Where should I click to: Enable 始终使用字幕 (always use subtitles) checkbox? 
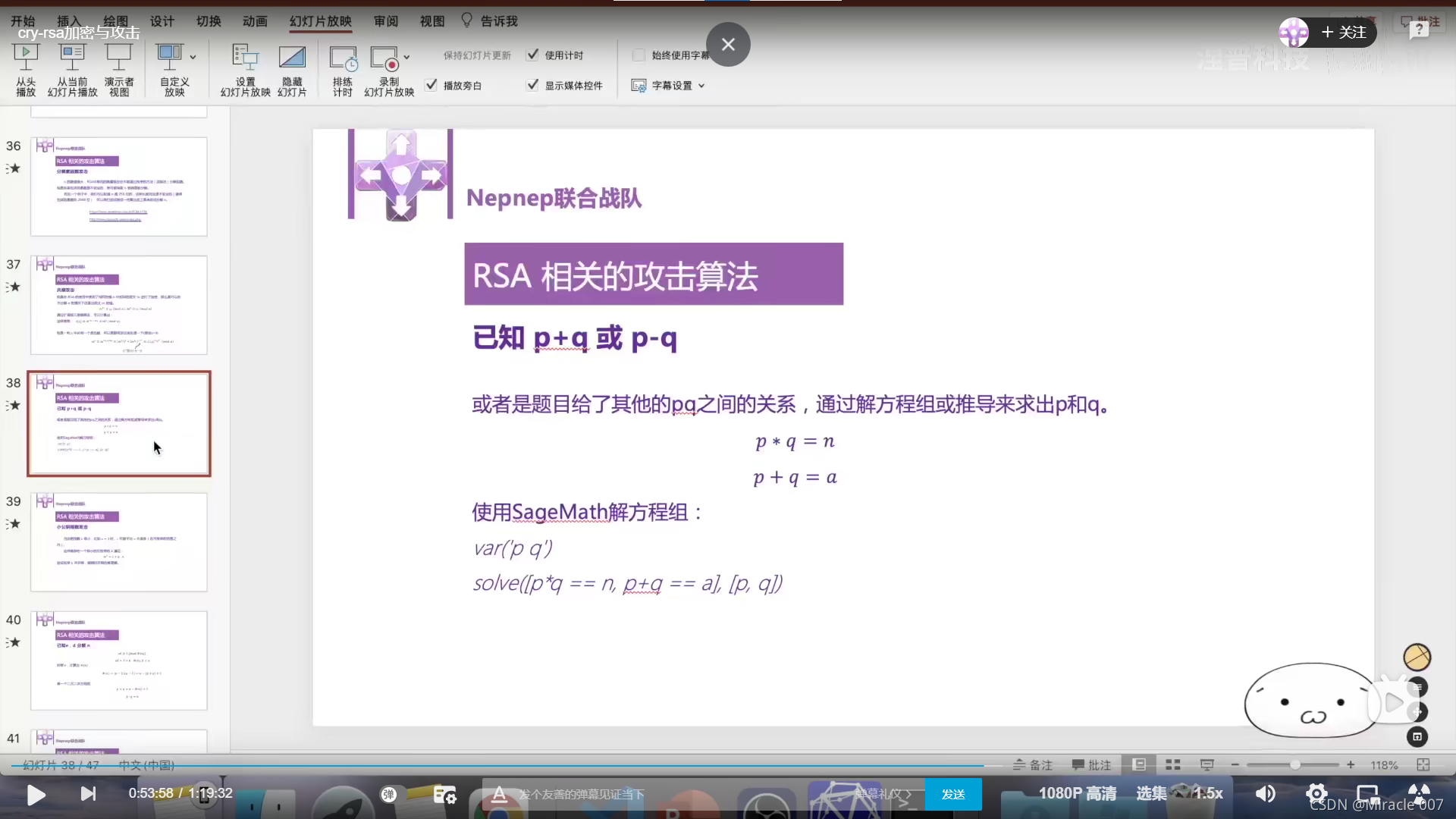click(x=639, y=55)
